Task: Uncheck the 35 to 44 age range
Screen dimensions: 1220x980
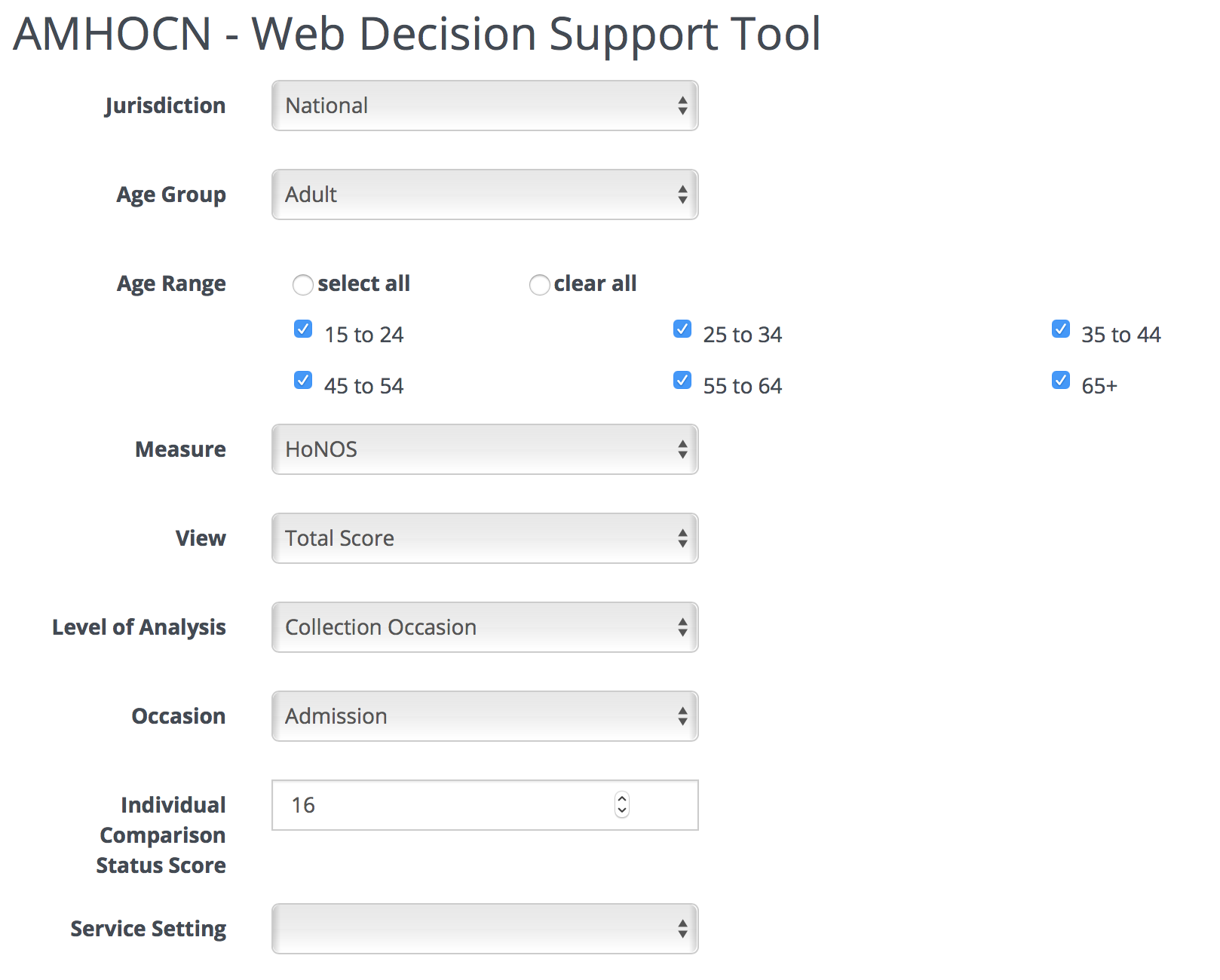Action: (x=1061, y=329)
